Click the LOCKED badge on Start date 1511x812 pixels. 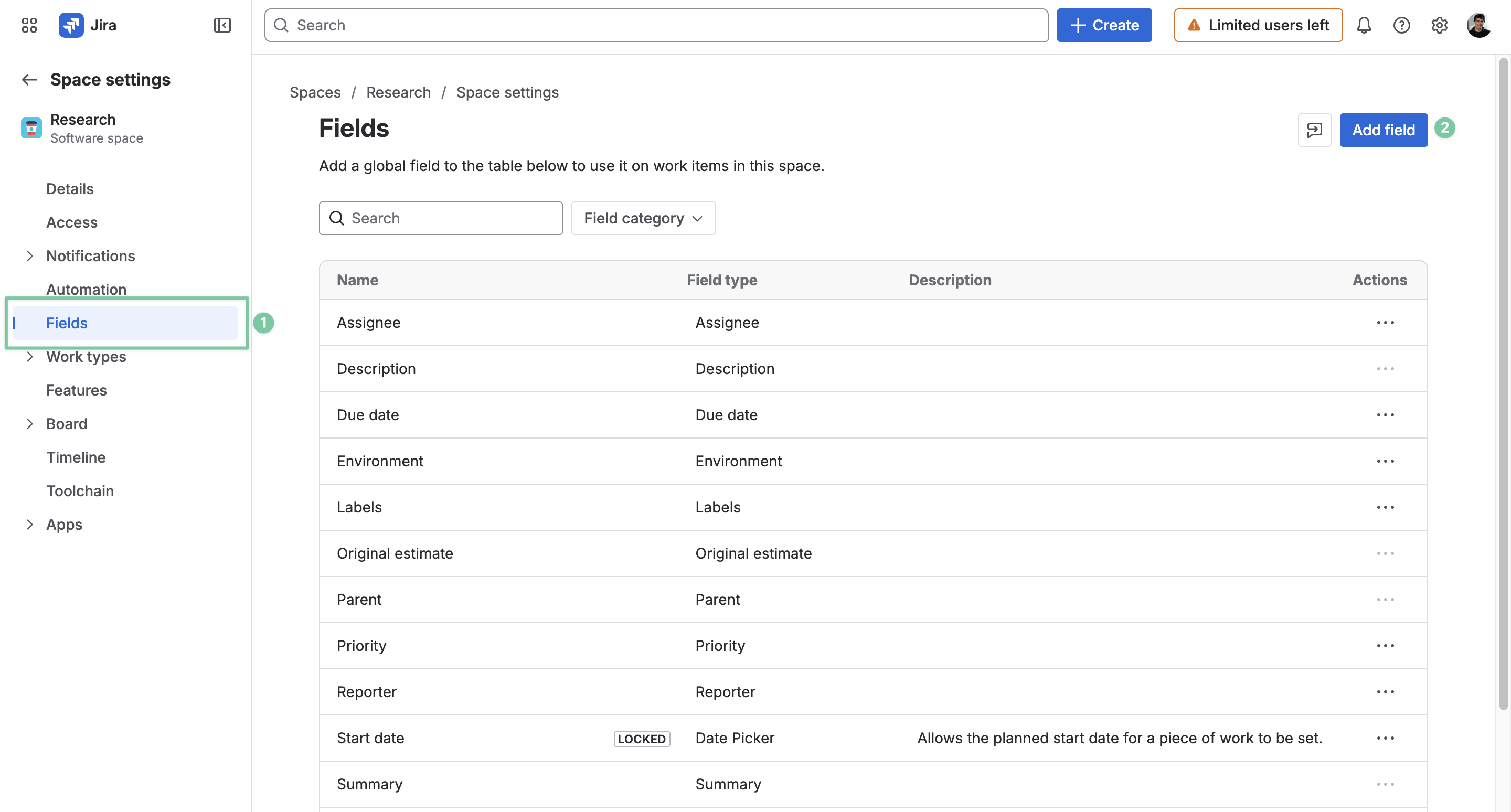click(x=642, y=739)
